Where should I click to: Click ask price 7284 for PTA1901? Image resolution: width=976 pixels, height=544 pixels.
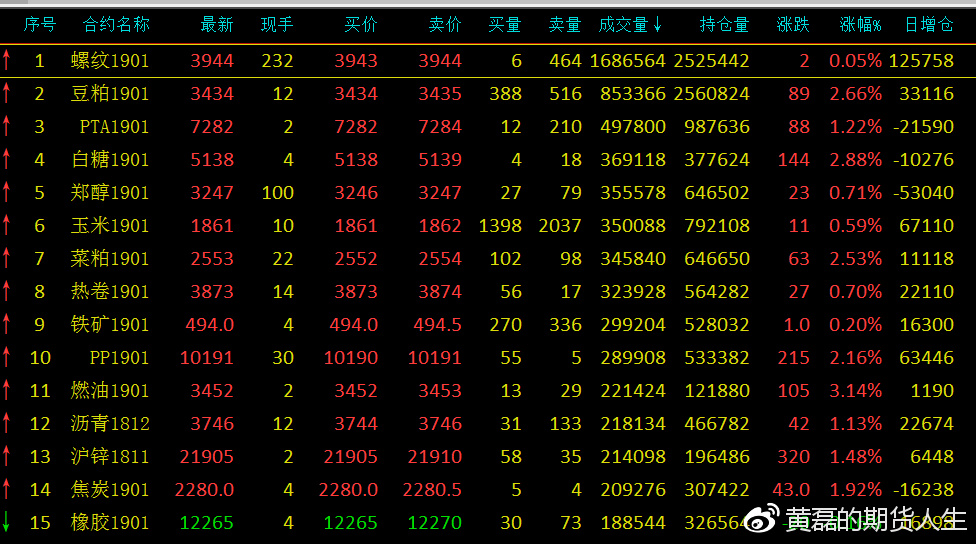pyautogui.click(x=440, y=127)
